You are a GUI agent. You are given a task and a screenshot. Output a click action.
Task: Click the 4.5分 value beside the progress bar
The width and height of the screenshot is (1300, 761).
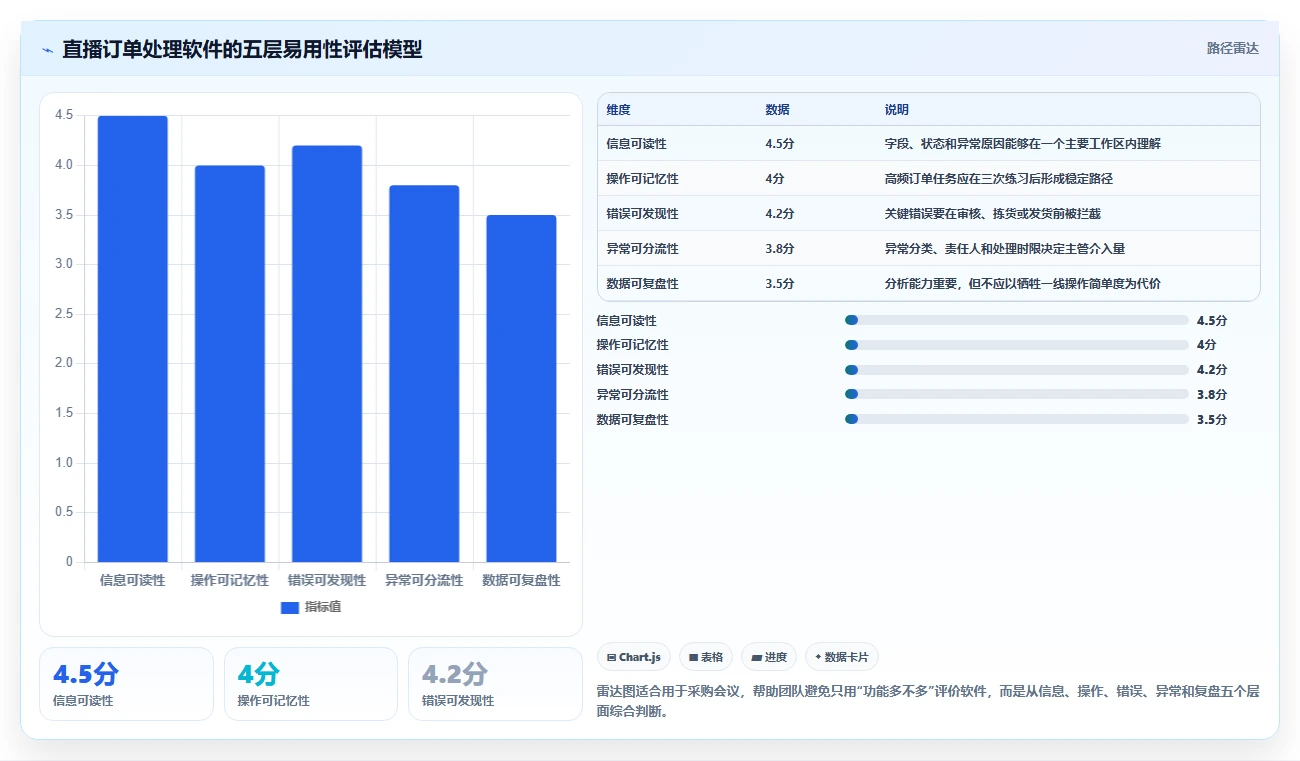click(1211, 321)
